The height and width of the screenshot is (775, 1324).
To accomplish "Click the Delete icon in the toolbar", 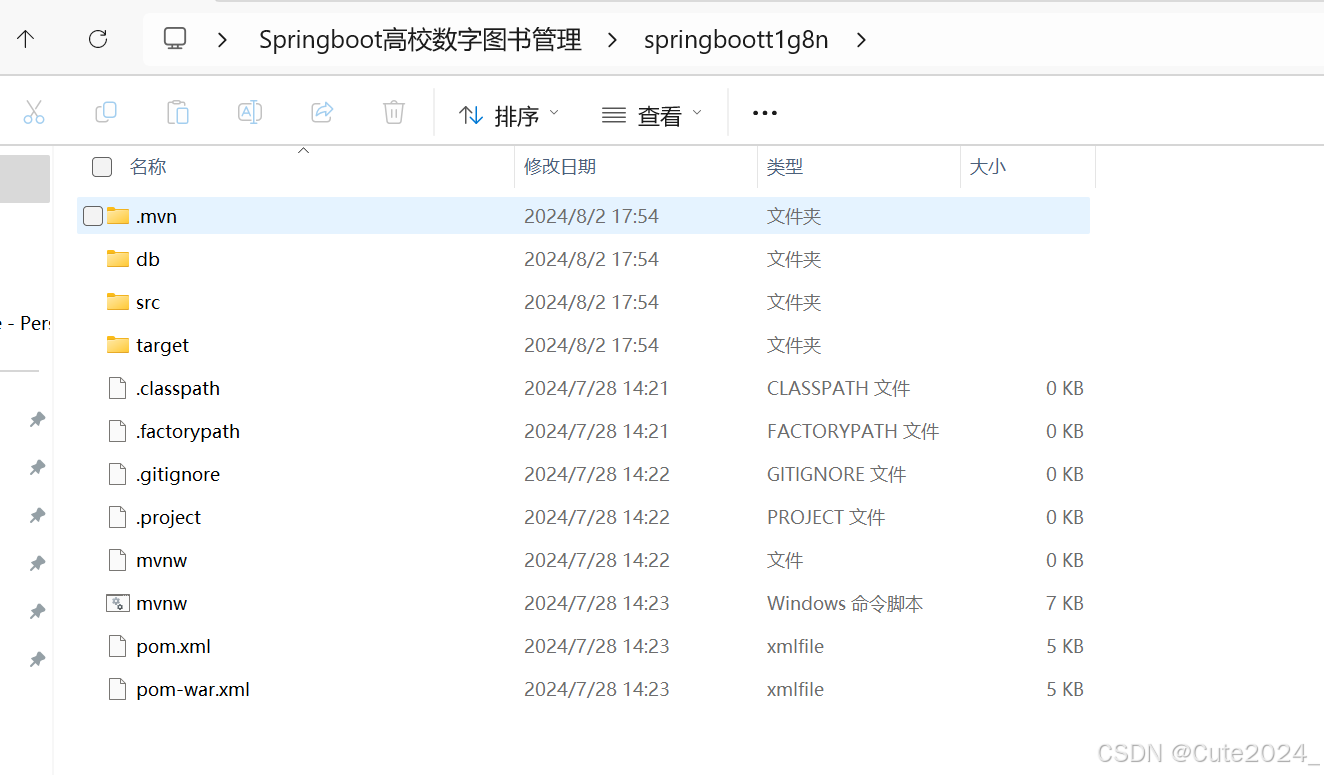I will [393, 112].
